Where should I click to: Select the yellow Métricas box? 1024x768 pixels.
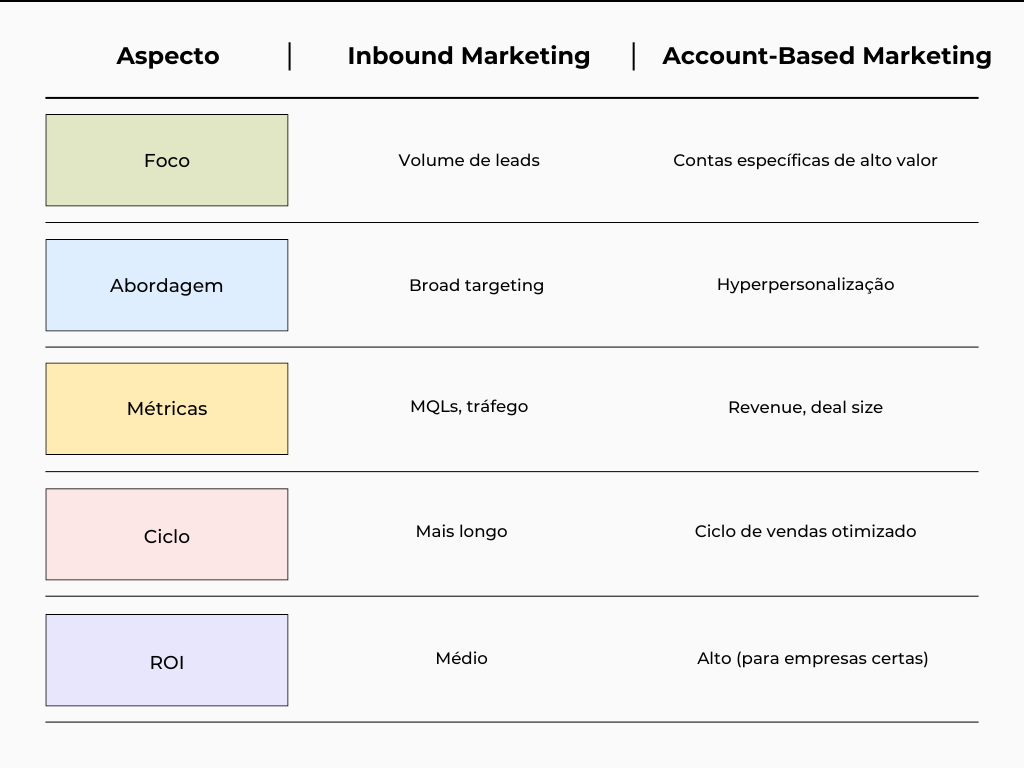click(x=167, y=409)
